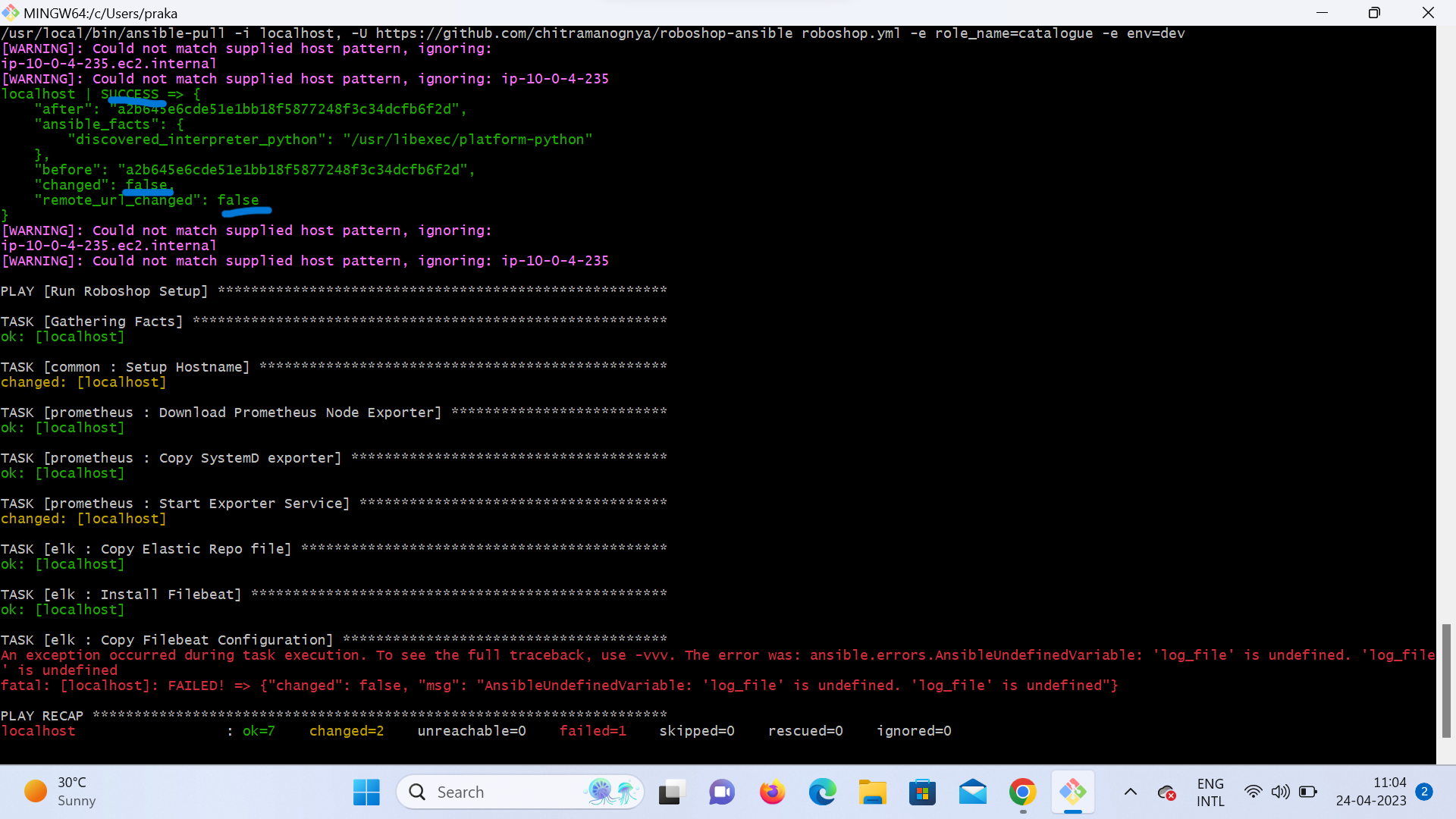1456x819 pixels.
Task: Click 'Download Prometheus Node Exporter' task line
Action: (x=334, y=413)
